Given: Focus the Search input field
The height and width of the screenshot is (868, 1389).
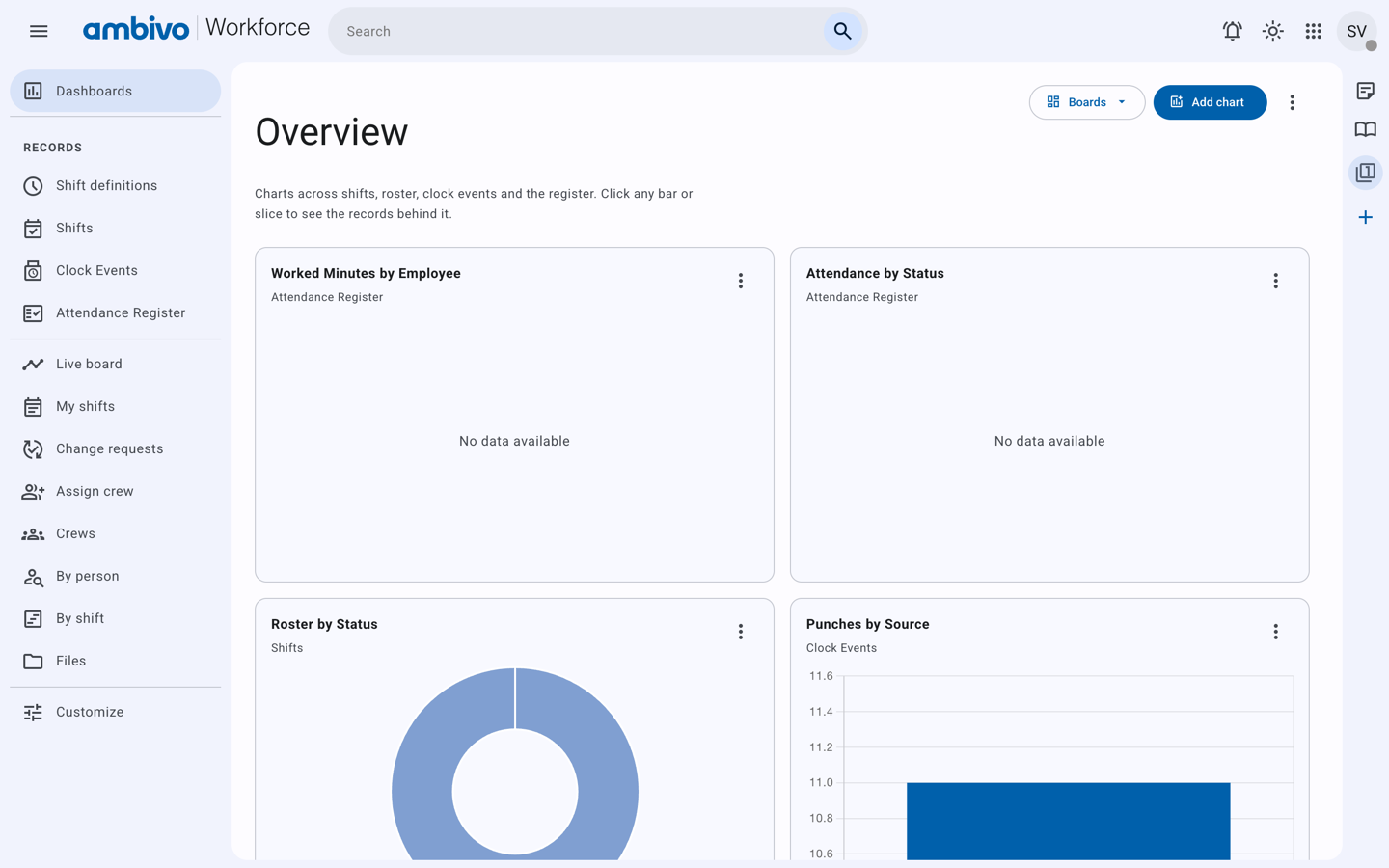Looking at the screenshot, I should [x=579, y=31].
